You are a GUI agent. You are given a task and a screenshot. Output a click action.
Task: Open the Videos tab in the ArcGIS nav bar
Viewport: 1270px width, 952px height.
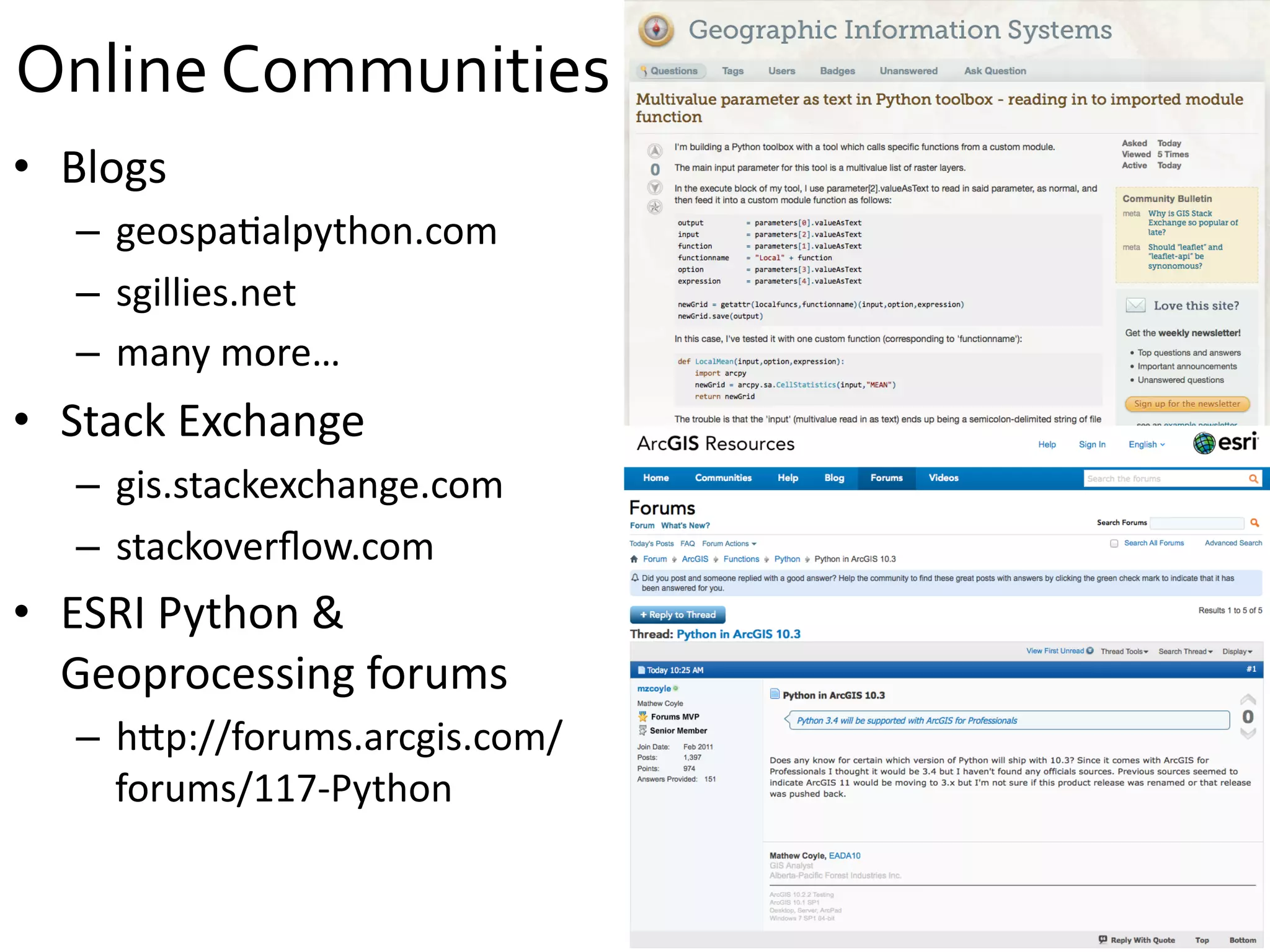(x=943, y=478)
